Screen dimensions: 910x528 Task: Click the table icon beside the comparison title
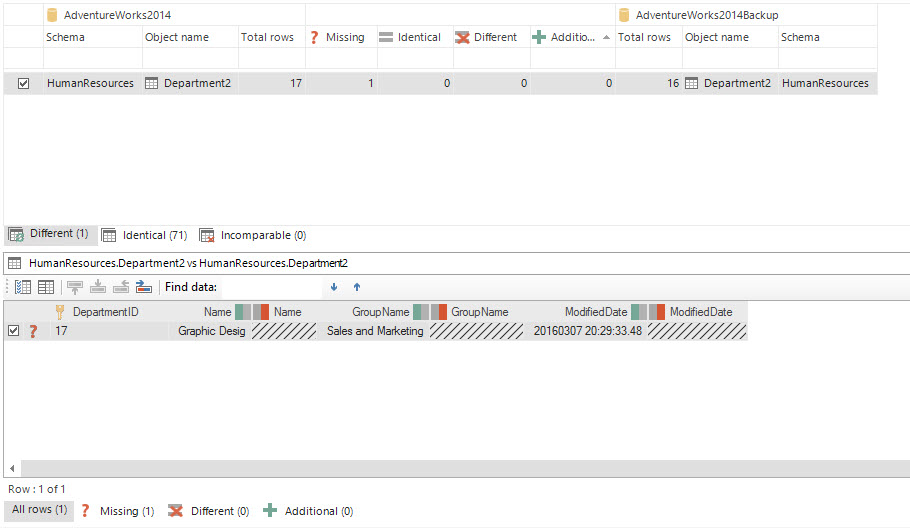click(15, 263)
